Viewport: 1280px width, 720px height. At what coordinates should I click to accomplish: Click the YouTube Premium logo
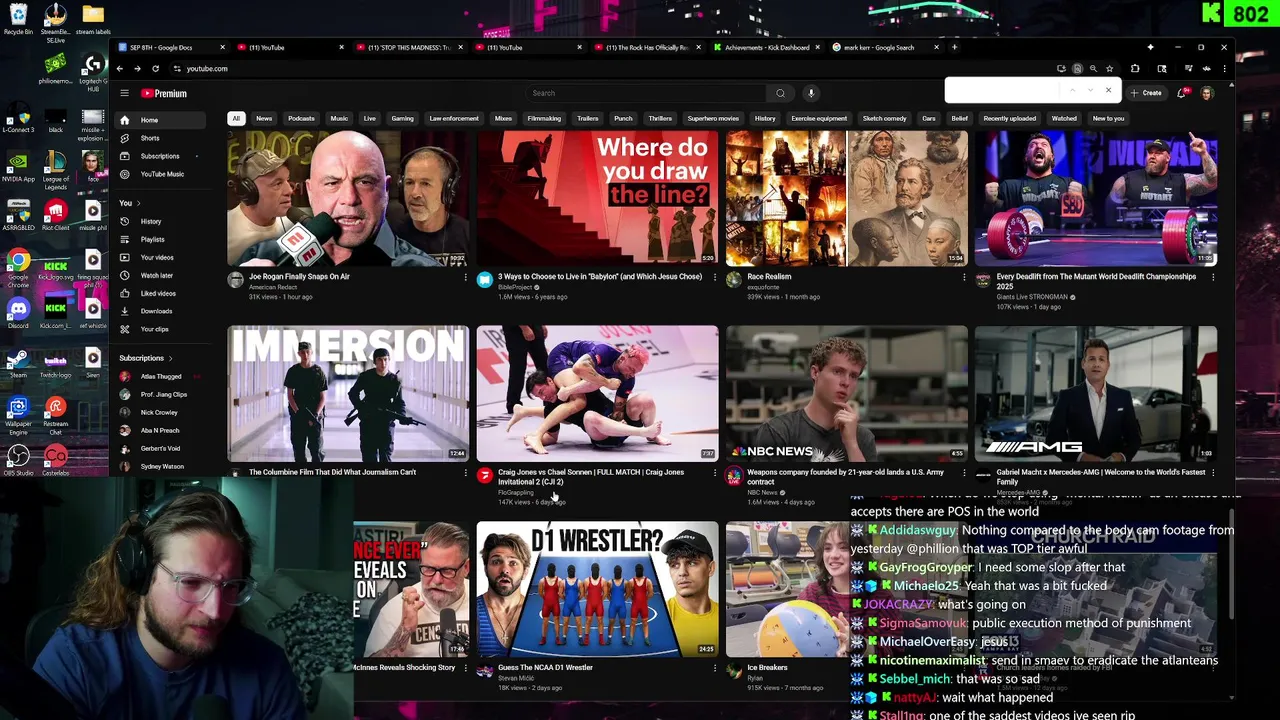[163, 93]
